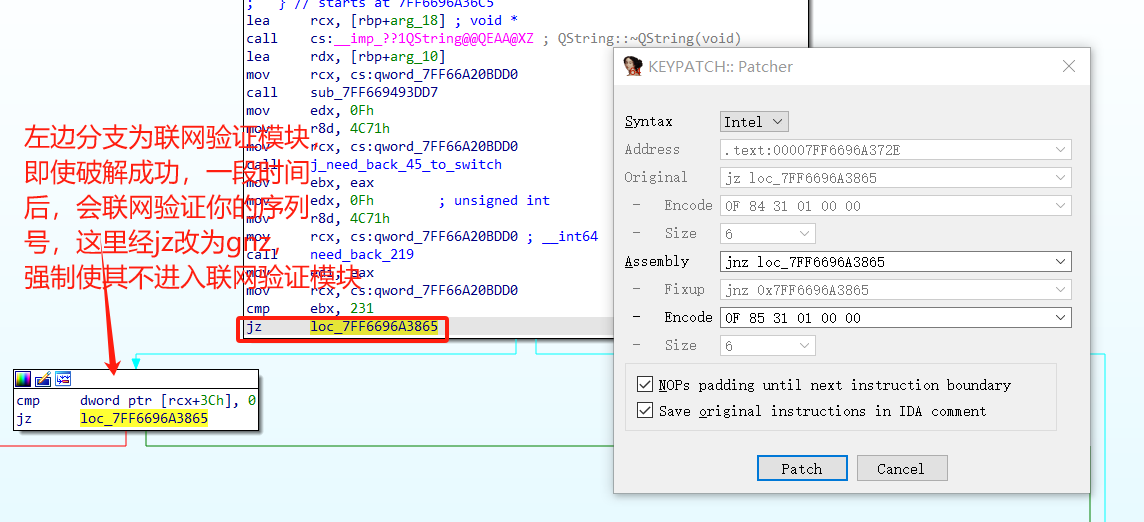1144x522 pixels.
Task: Click the node color palette icon
Action: pos(23,379)
